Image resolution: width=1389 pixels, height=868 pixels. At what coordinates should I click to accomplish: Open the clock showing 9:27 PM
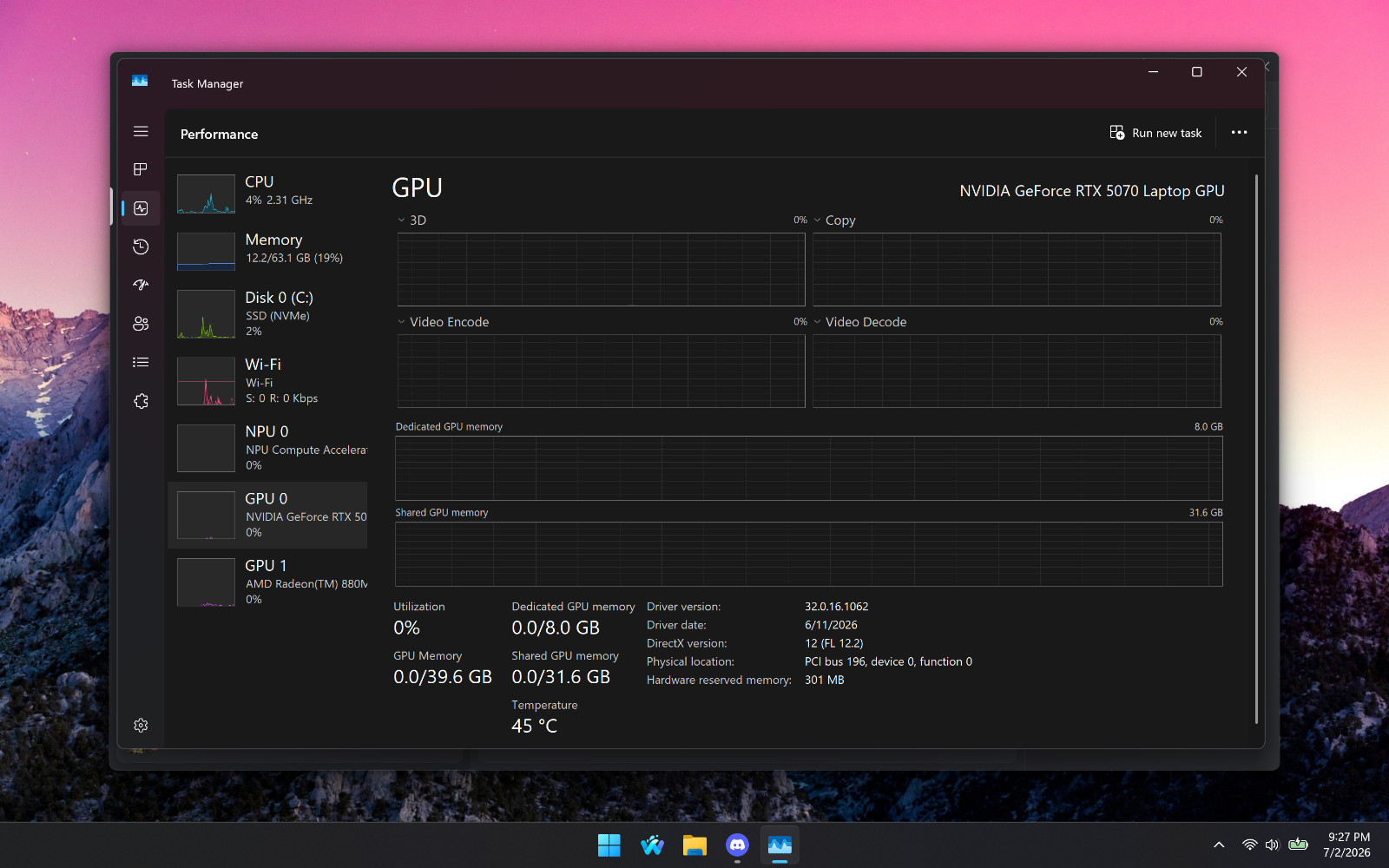point(1347,845)
